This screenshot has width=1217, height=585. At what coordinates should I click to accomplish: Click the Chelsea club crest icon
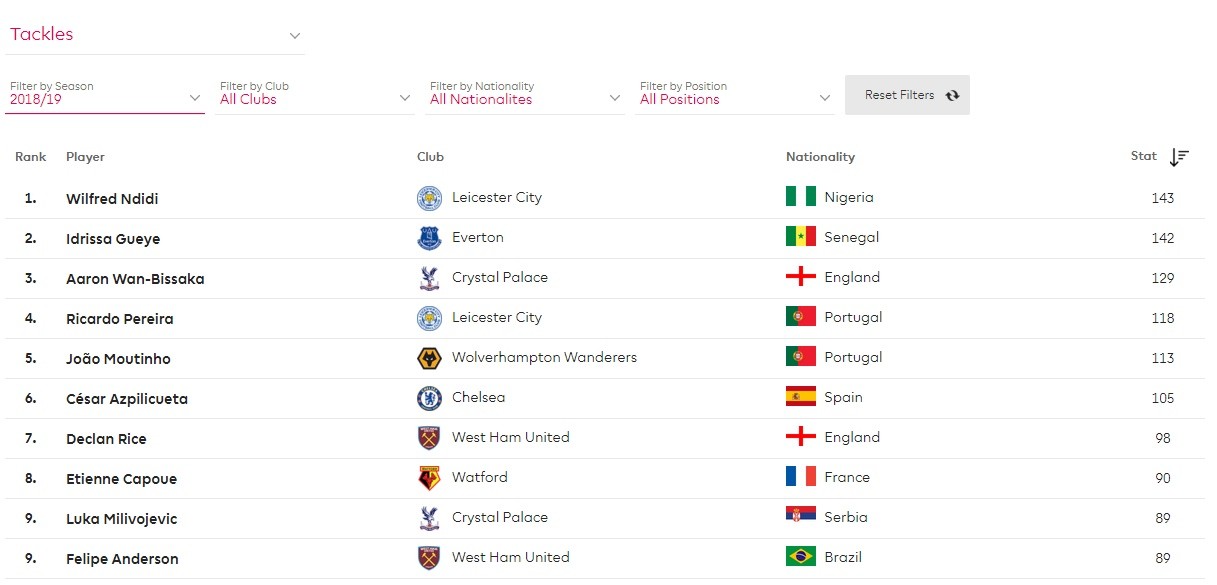click(429, 398)
